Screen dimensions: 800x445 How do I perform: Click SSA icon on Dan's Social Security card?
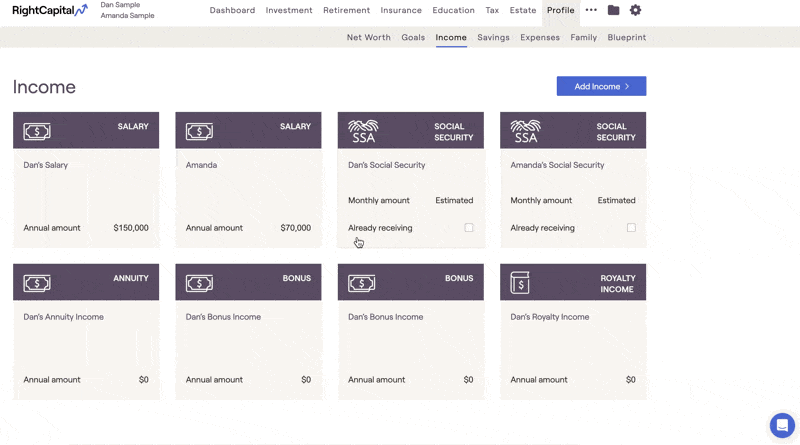[363, 131]
